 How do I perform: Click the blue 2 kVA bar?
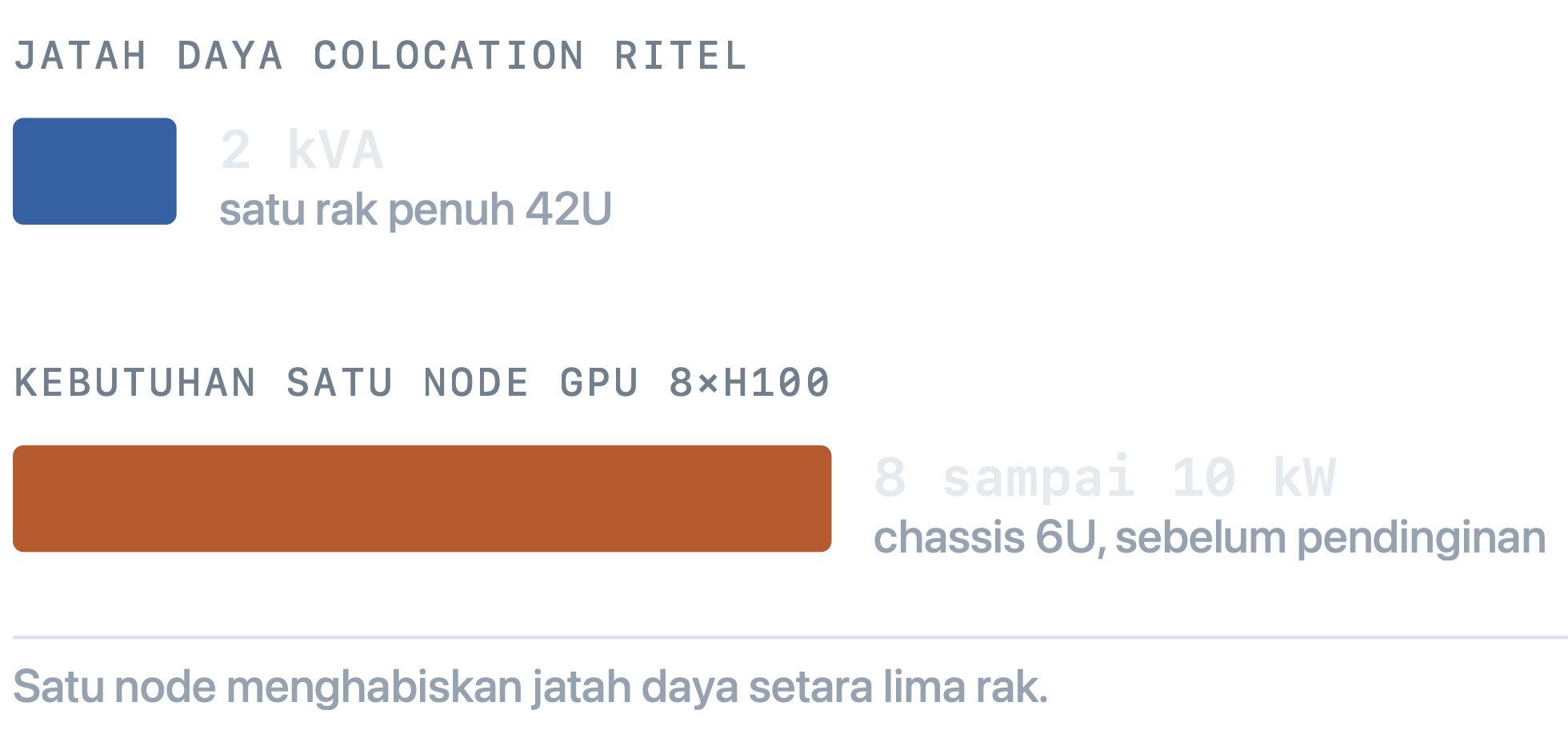[x=94, y=171]
